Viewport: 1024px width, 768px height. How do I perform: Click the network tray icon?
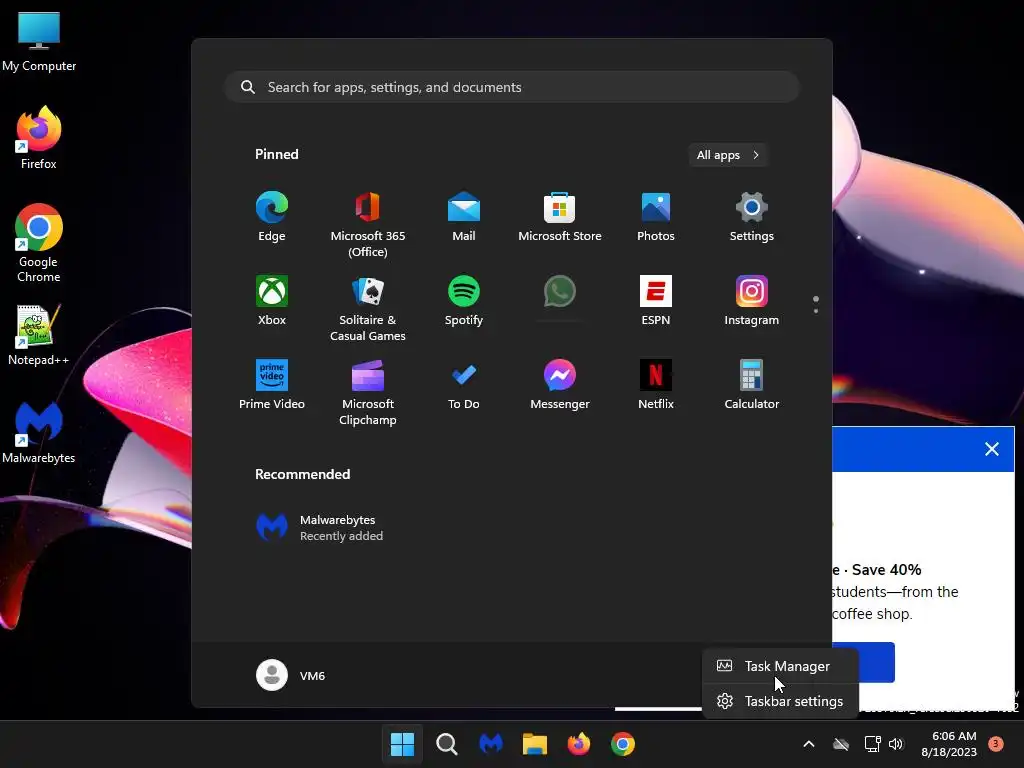coord(872,744)
